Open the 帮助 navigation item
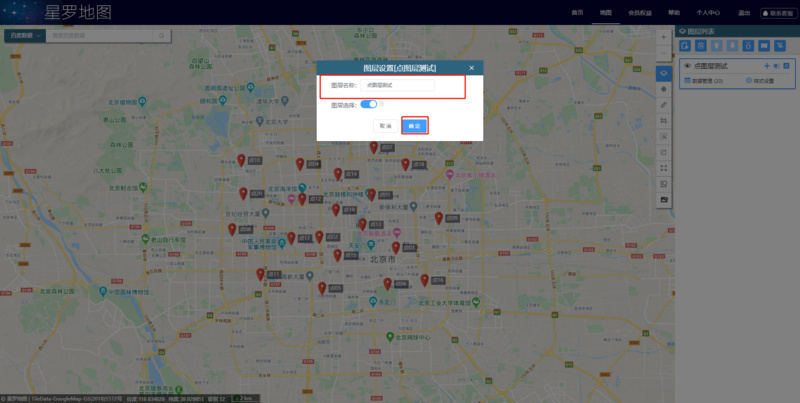This screenshot has width=800, height=403. pos(674,13)
